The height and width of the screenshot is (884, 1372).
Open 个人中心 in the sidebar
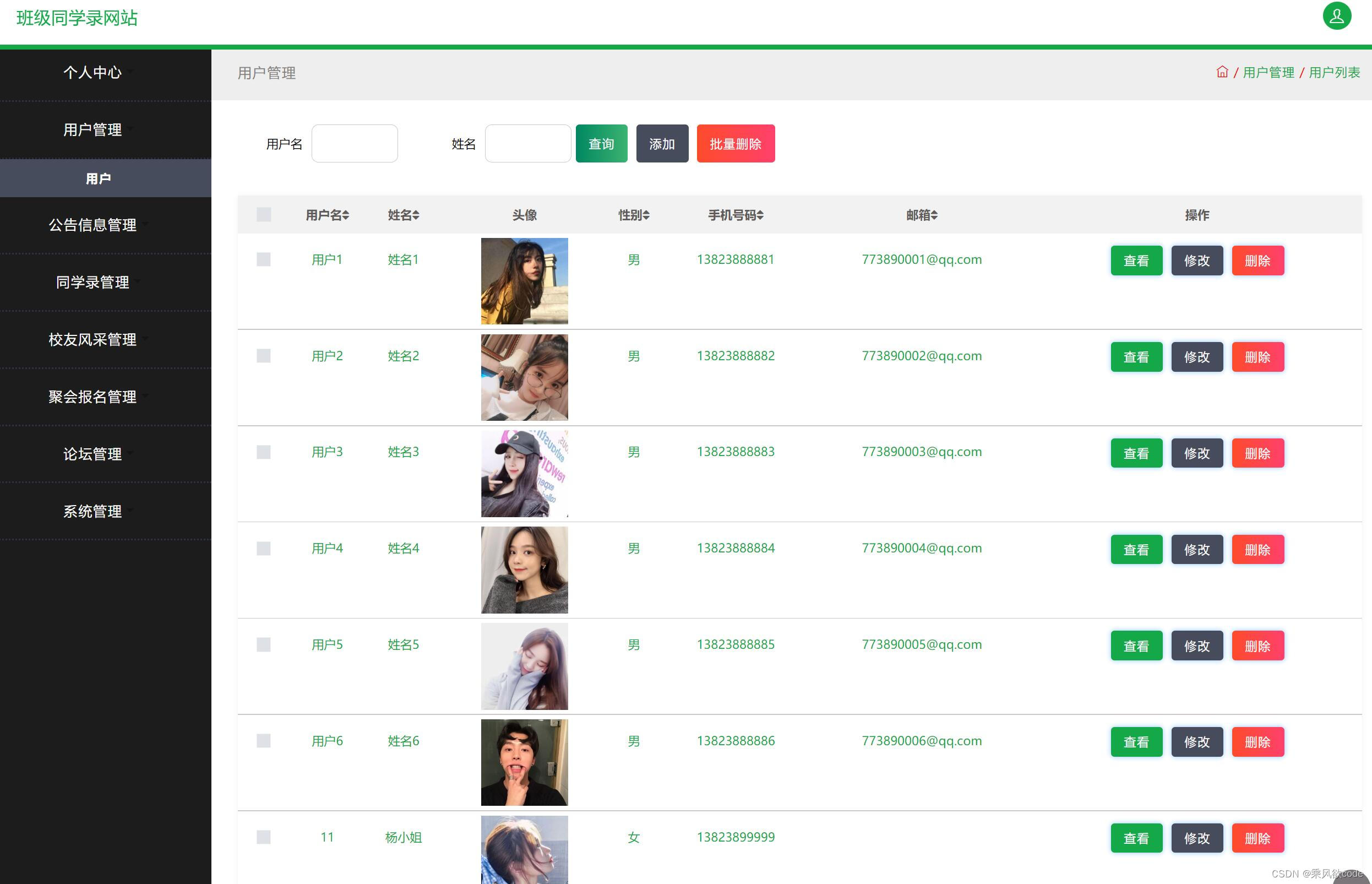(x=92, y=72)
